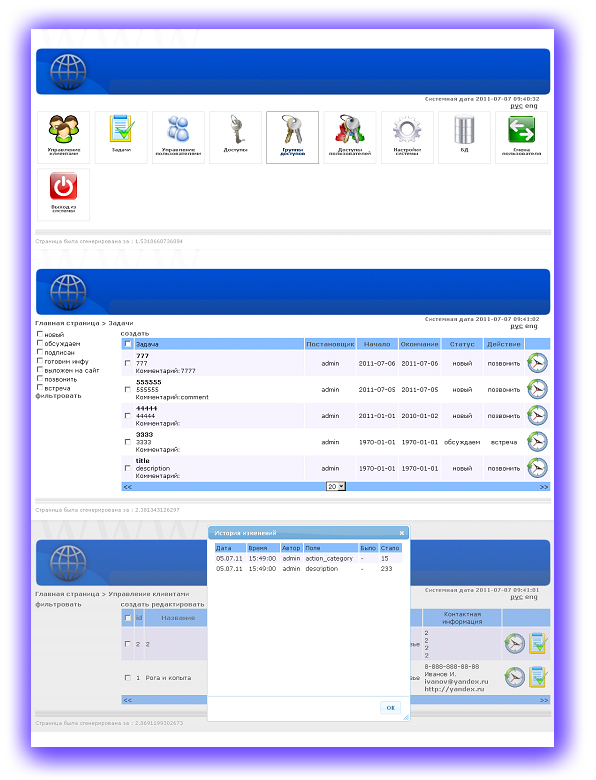Go to next page in tasks table
The width and height of the screenshot is (596, 780).
point(544,487)
